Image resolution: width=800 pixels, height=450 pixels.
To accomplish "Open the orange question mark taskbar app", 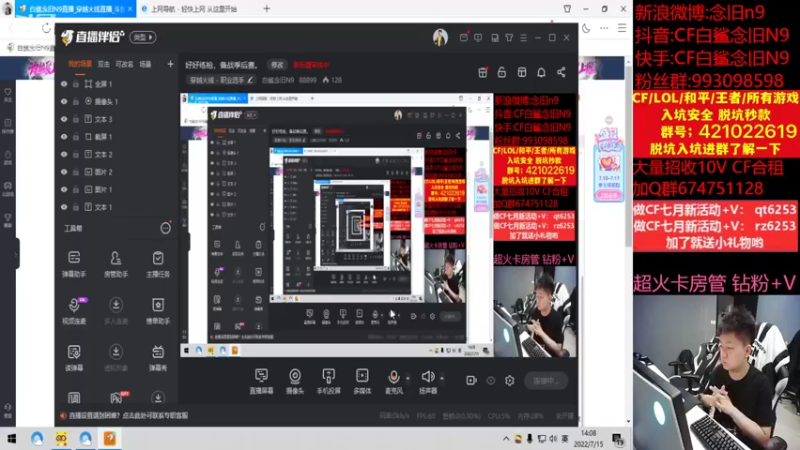I will [110, 439].
